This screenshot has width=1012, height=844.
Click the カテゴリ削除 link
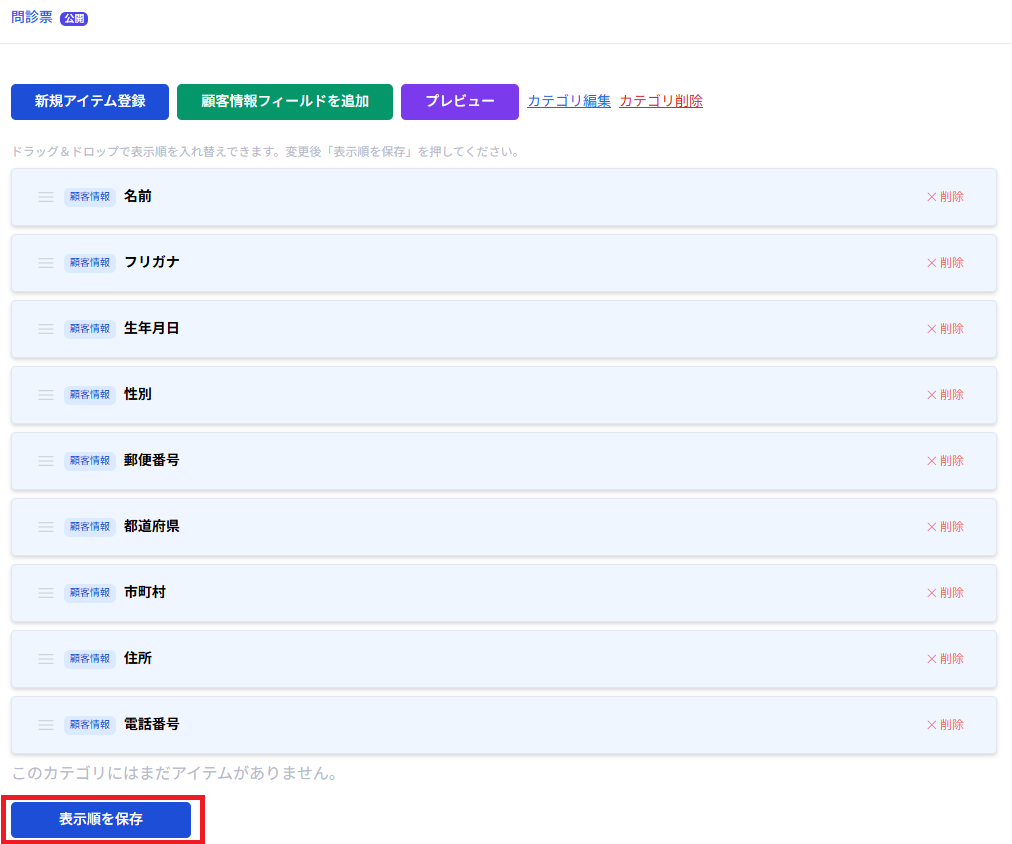click(660, 101)
